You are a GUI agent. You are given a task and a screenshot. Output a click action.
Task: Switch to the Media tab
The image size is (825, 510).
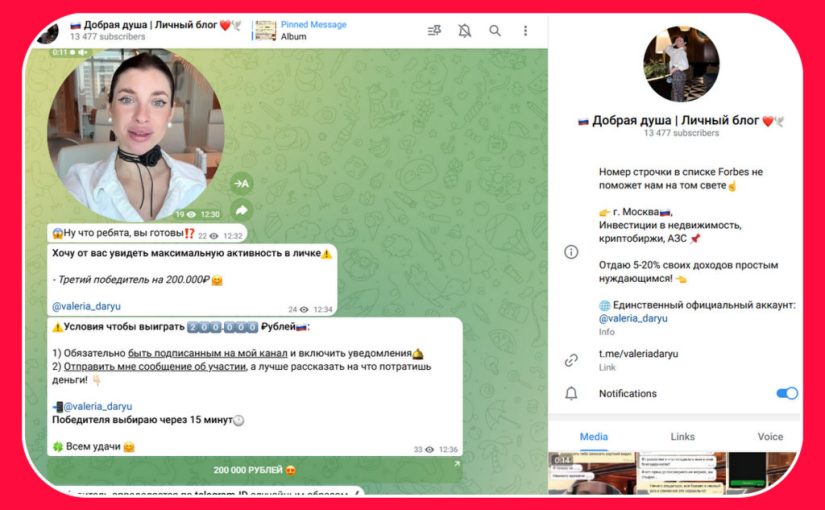[594, 436]
